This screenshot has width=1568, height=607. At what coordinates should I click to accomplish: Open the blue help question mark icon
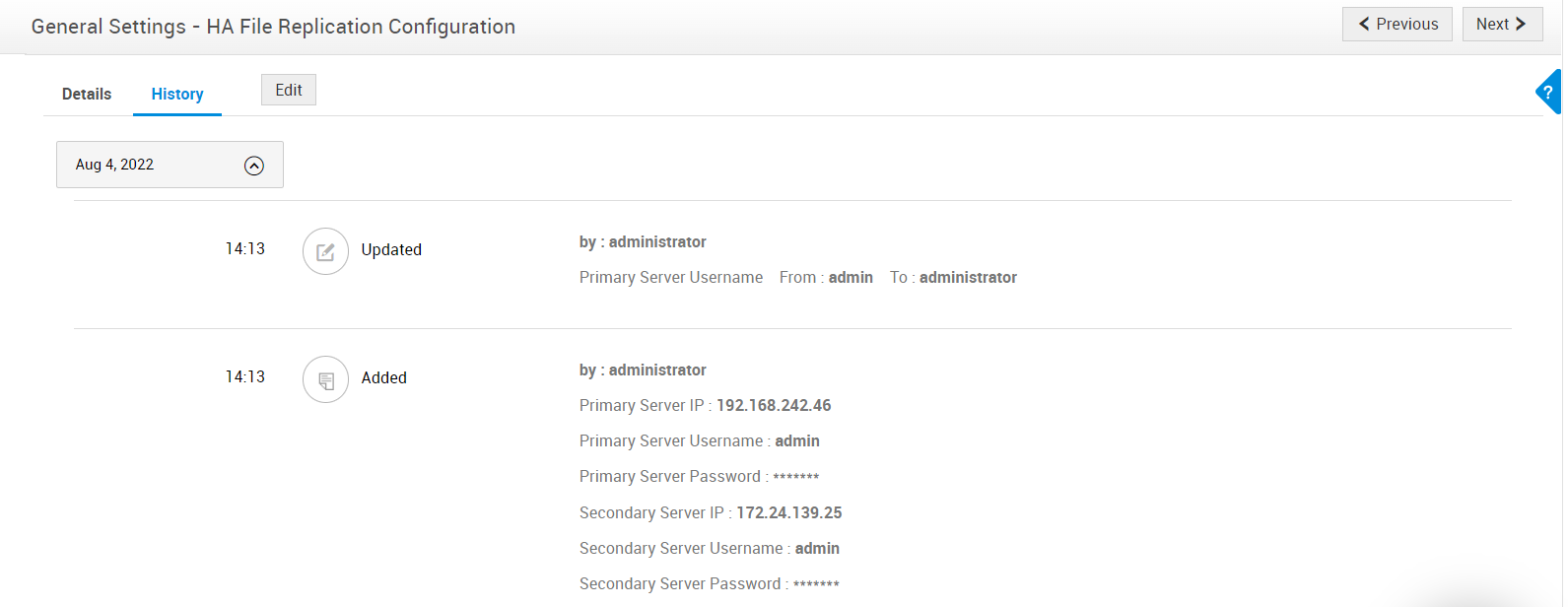pos(1549,92)
